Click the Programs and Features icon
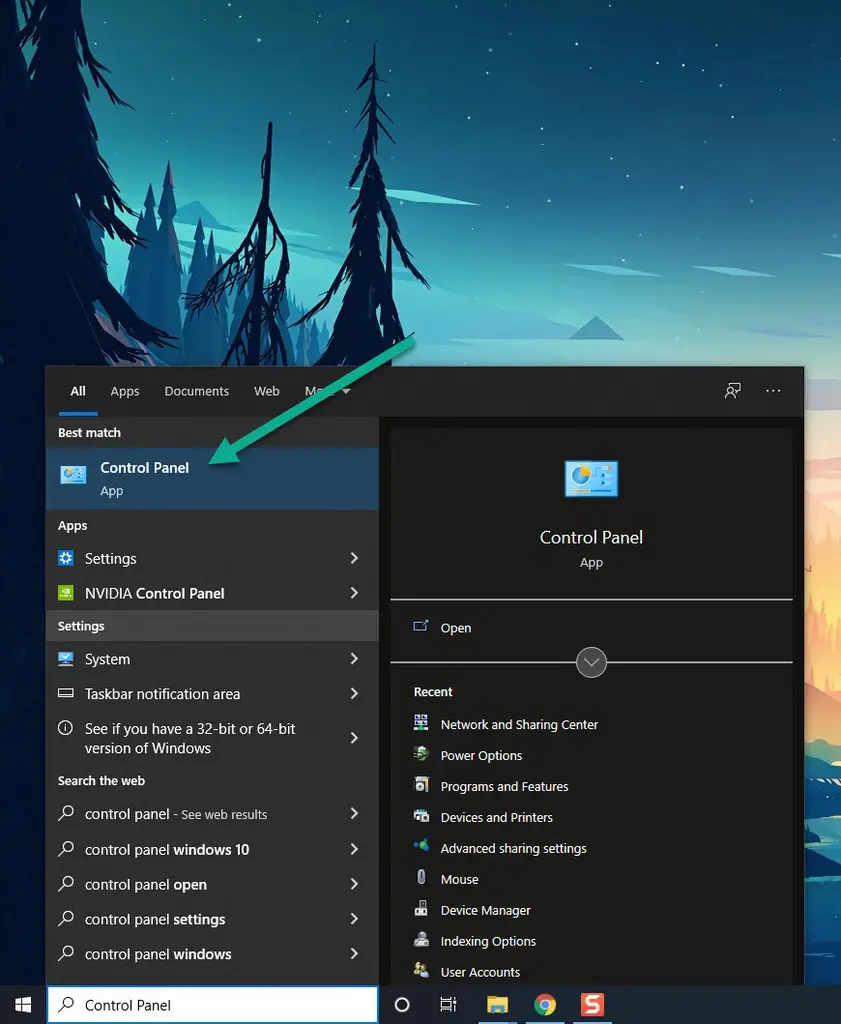Screen dimensions: 841x1024 click(x=421, y=784)
